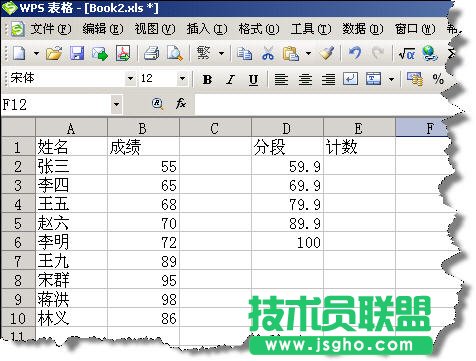The width and height of the screenshot is (476, 361).
Task: Click the square root formula editor icon
Action: pyautogui.click(x=407, y=53)
